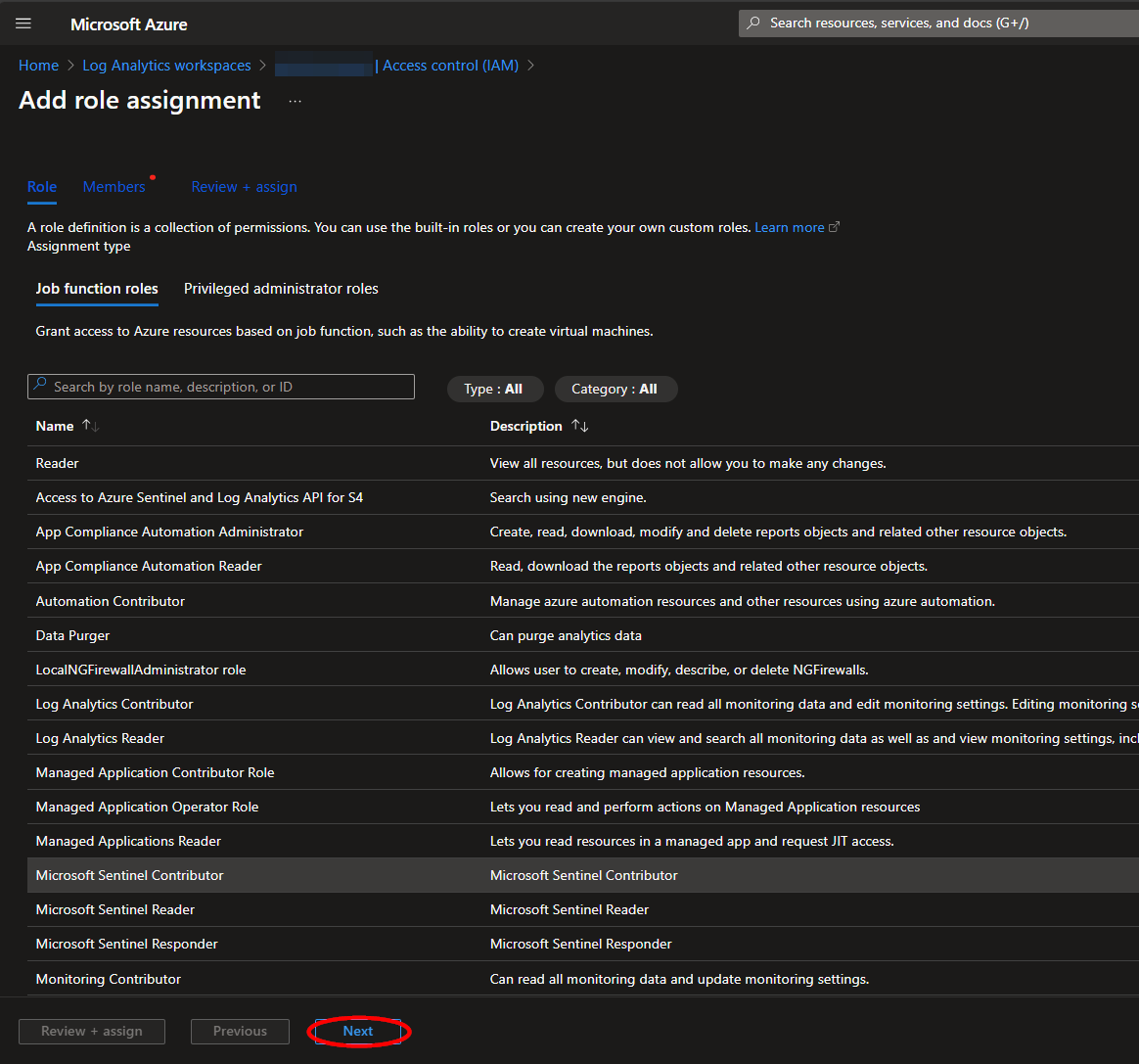Switch to the Members tab
1139x1064 pixels.
[114, 187]
